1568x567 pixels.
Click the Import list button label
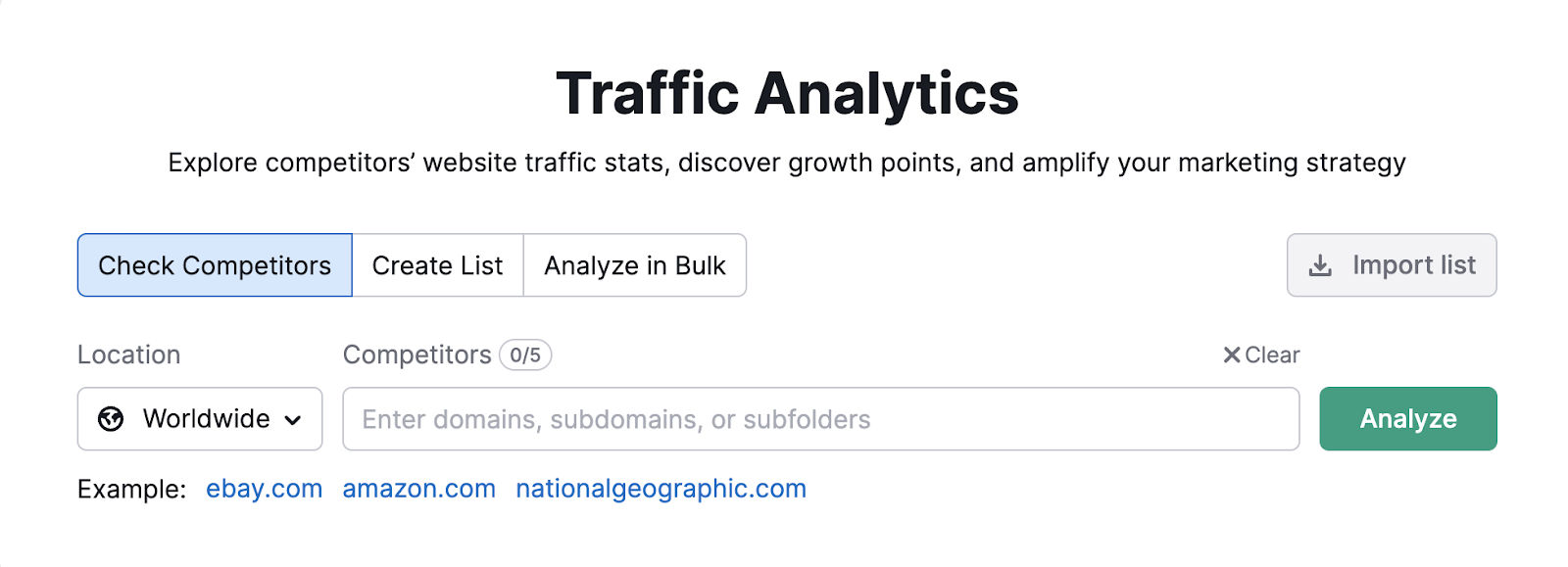(x=1413, y=265)
